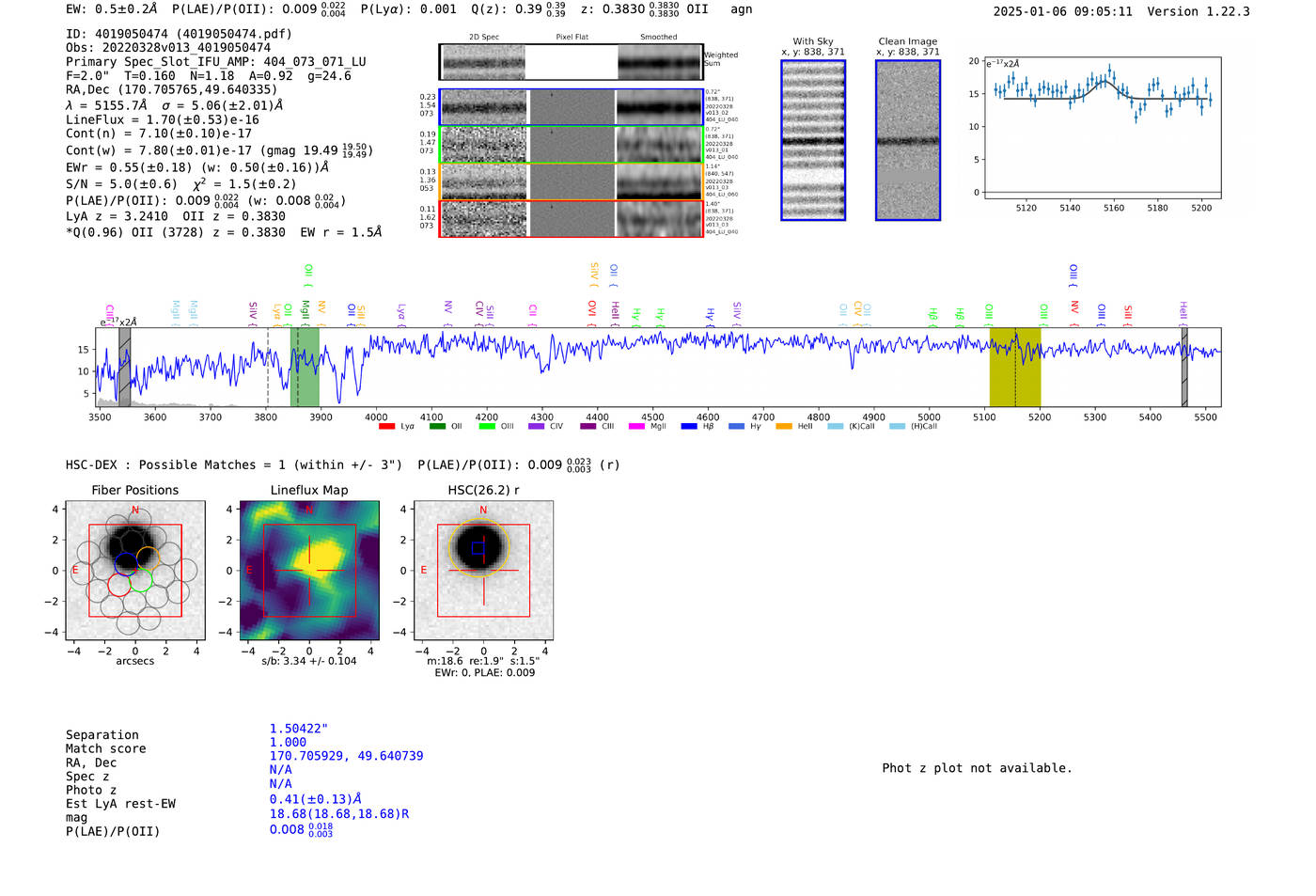Select the match score value 1.000
1316x896 pixels.
pos(288,742)
